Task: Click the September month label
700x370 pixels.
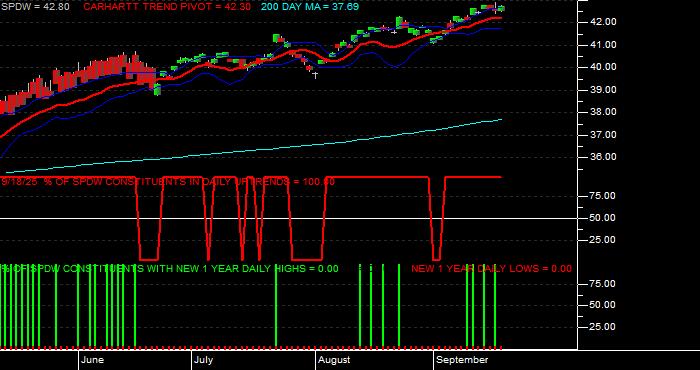Action: [x=462, y=360]
